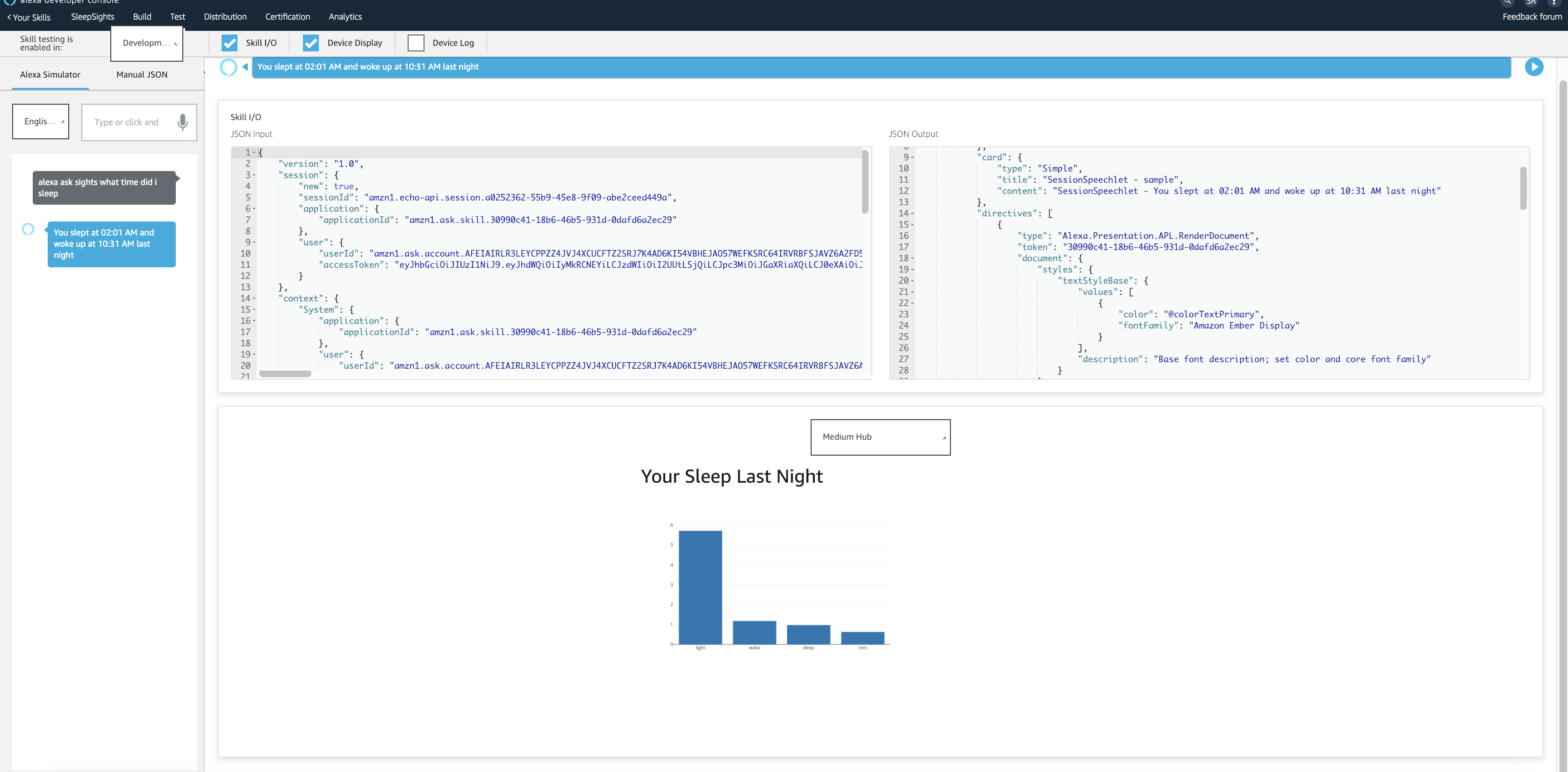Open the Development stage dropdown

tap(147, 43)
